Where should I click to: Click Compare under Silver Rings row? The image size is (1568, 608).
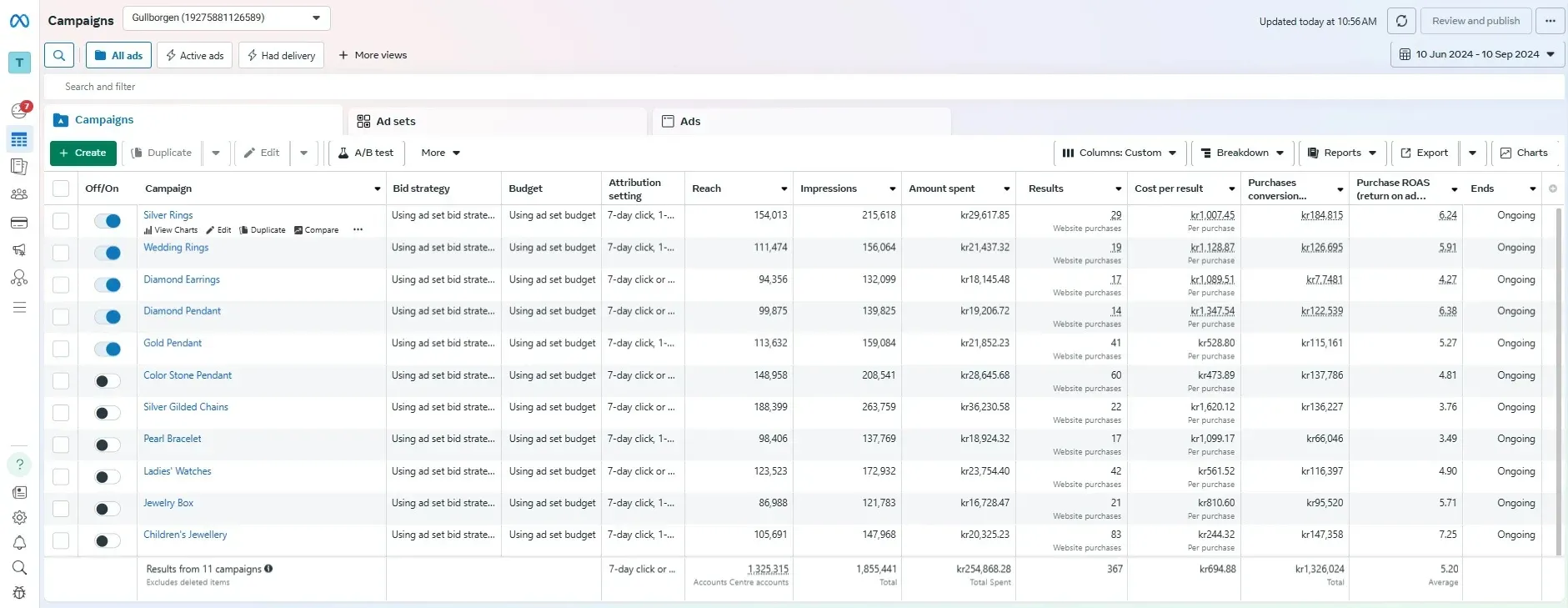coord(317,230)
